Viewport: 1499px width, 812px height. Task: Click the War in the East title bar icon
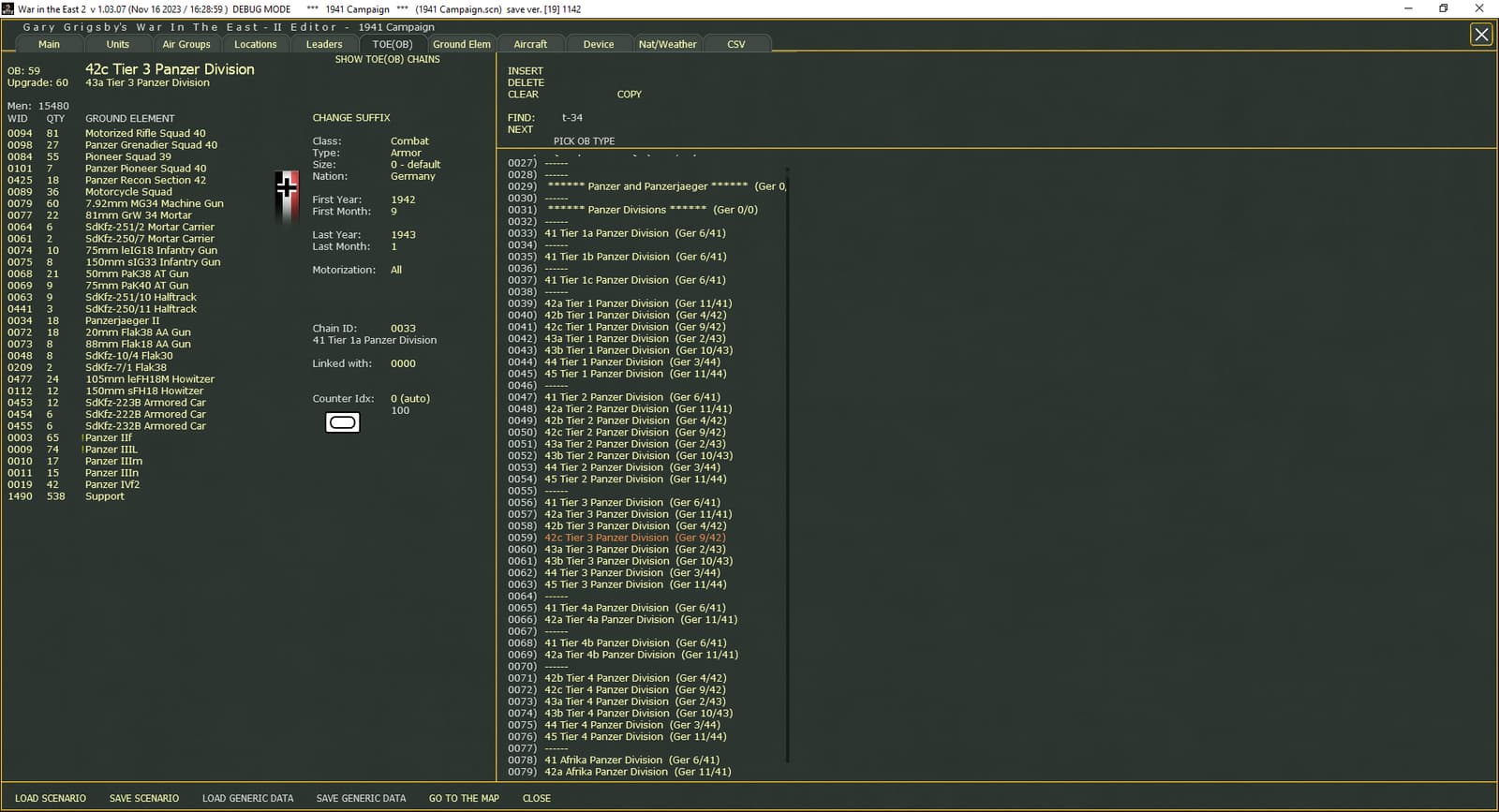8,8
